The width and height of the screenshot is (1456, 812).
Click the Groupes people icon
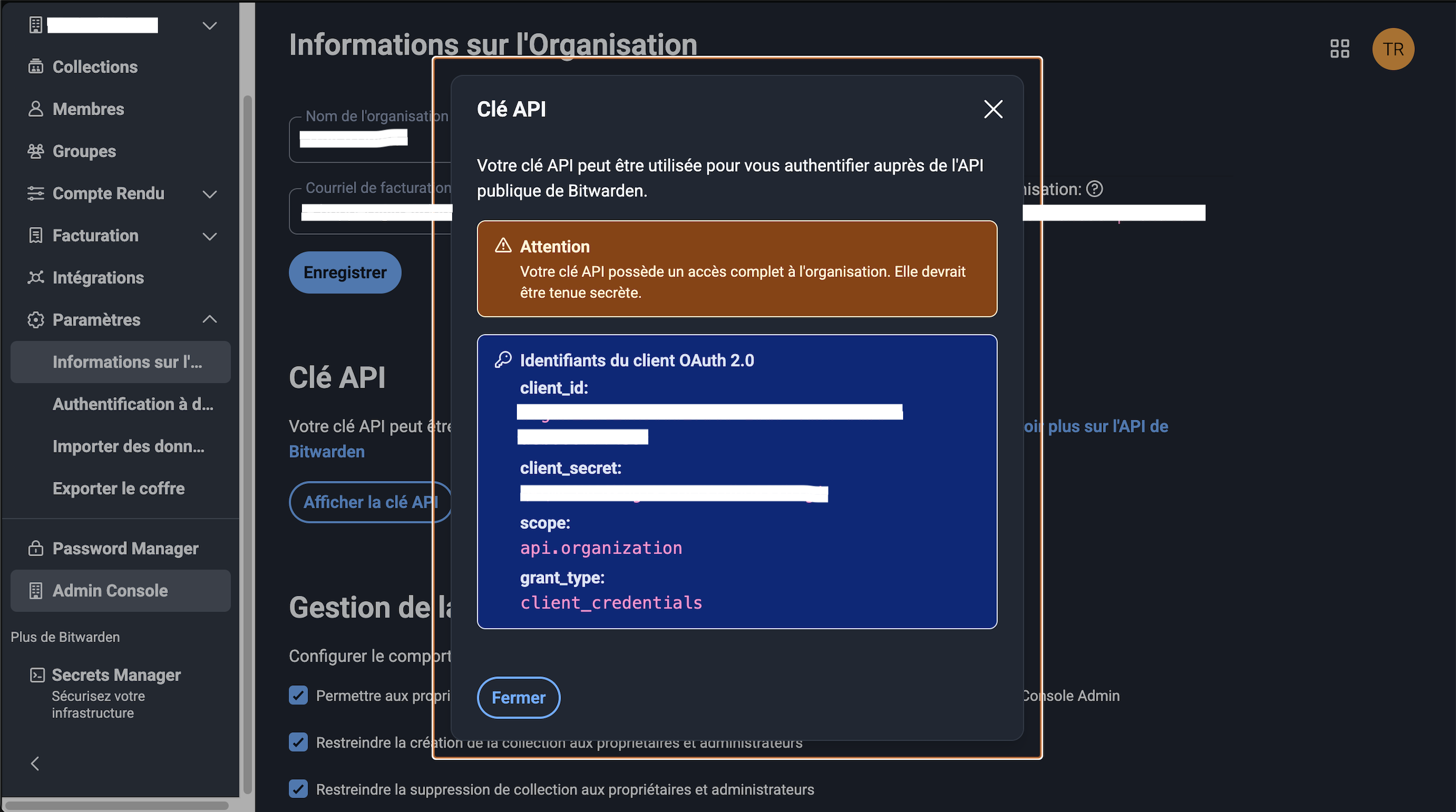pyautogui.click(x=35, y=151)
